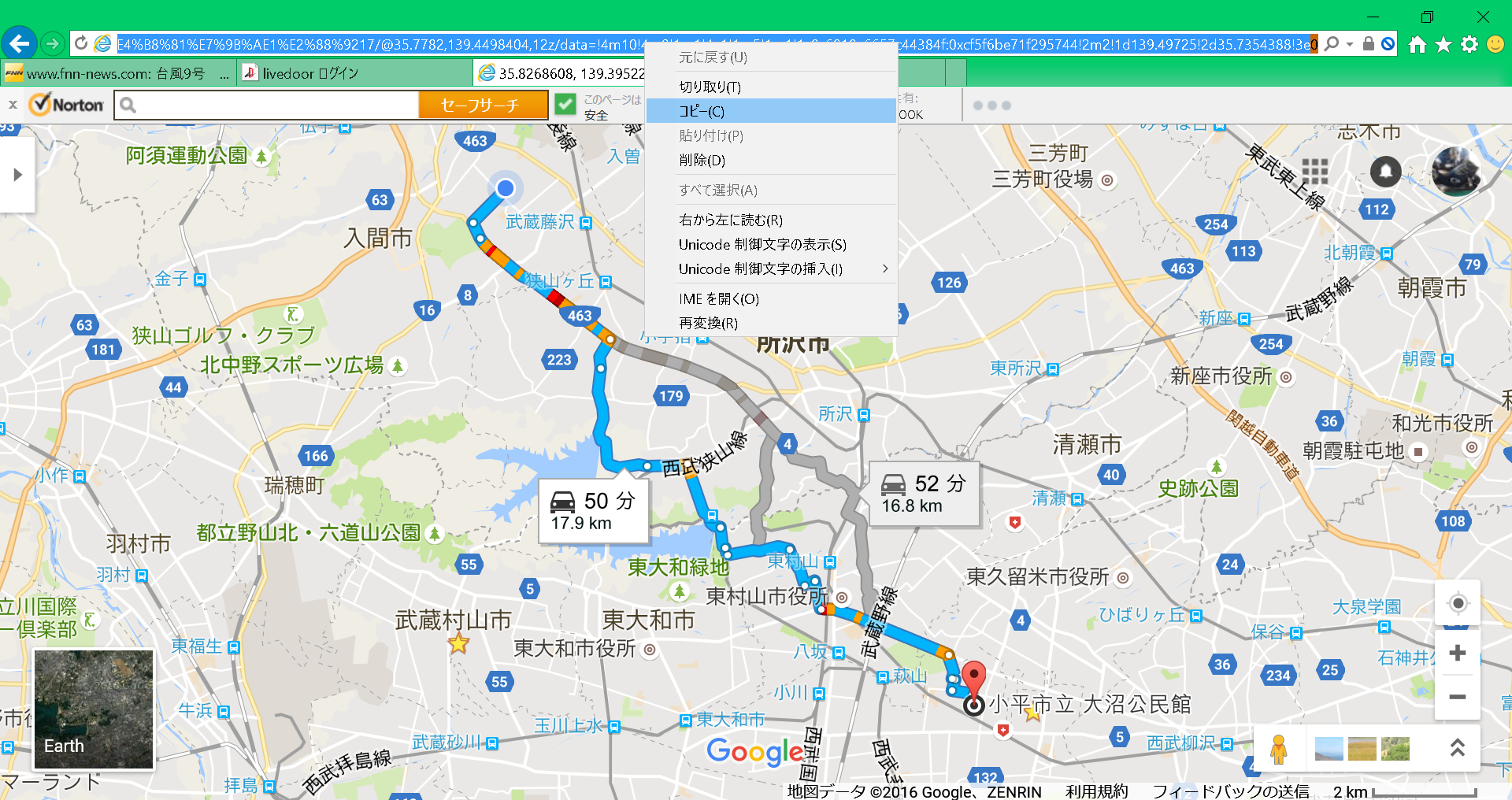Screen dimensions: 1512x800
Task: Switch to the www.fnn-news.com tab
Action: [x=118, y=73]
